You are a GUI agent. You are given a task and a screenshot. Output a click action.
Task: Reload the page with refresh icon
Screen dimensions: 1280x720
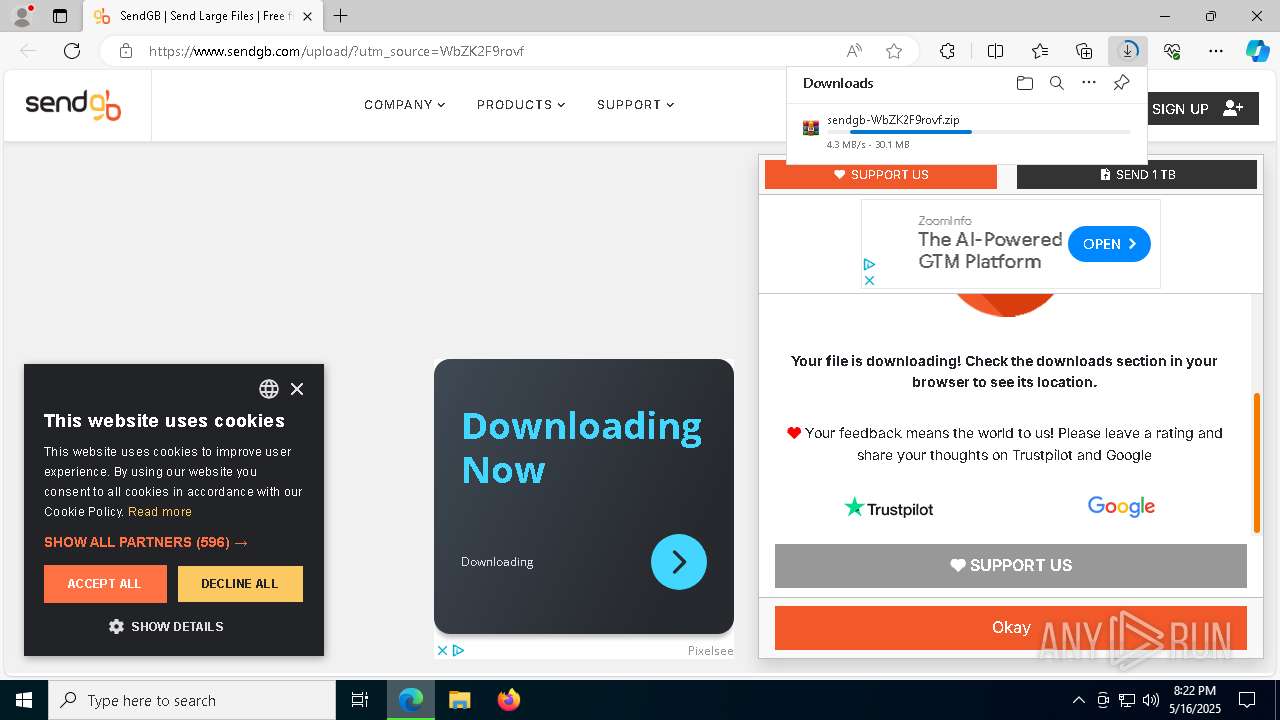[x=72, y=51]
